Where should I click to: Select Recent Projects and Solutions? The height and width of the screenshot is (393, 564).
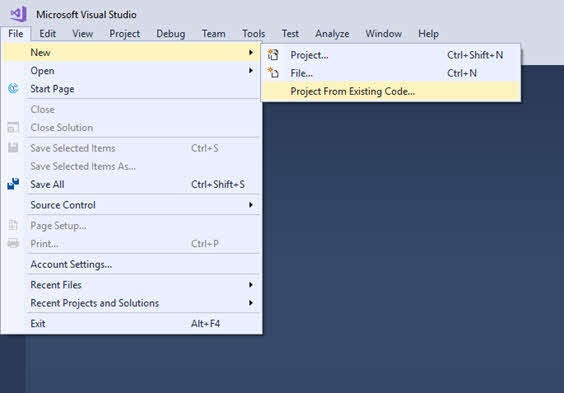(x=131, y=303)
